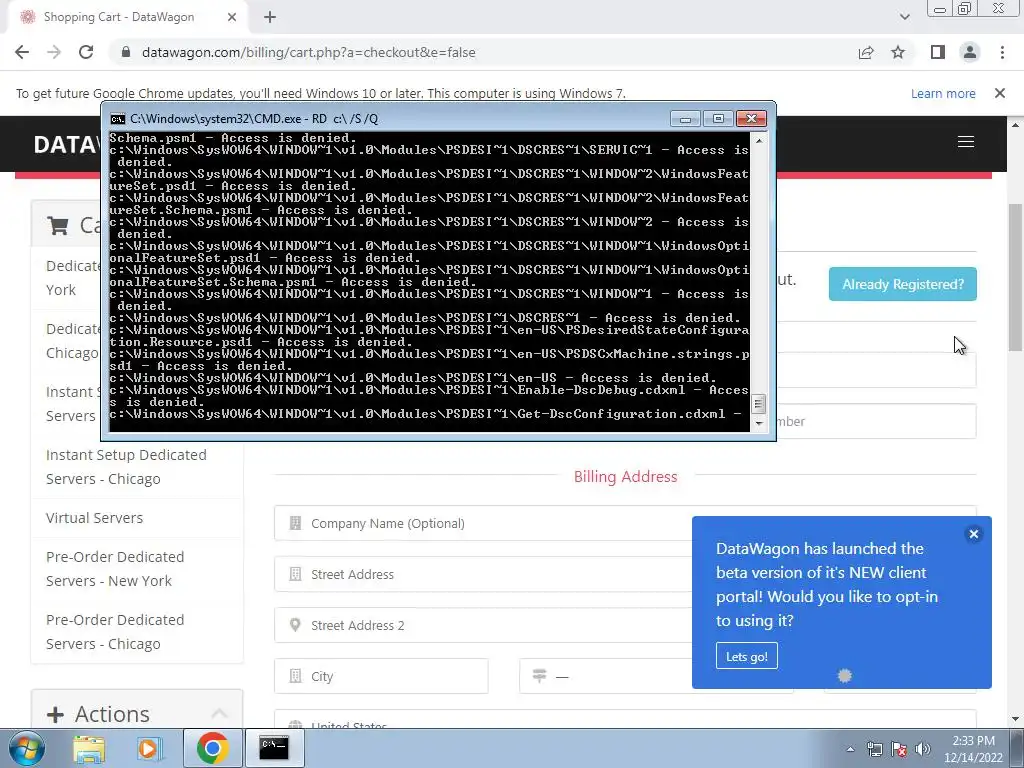
Task: Open Chrome three-dot menu
Action: coord(1002,52)
